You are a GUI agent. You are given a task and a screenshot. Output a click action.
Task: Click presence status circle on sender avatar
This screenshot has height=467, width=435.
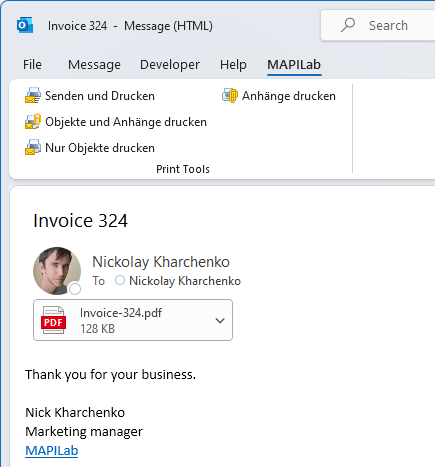(75, 289)
